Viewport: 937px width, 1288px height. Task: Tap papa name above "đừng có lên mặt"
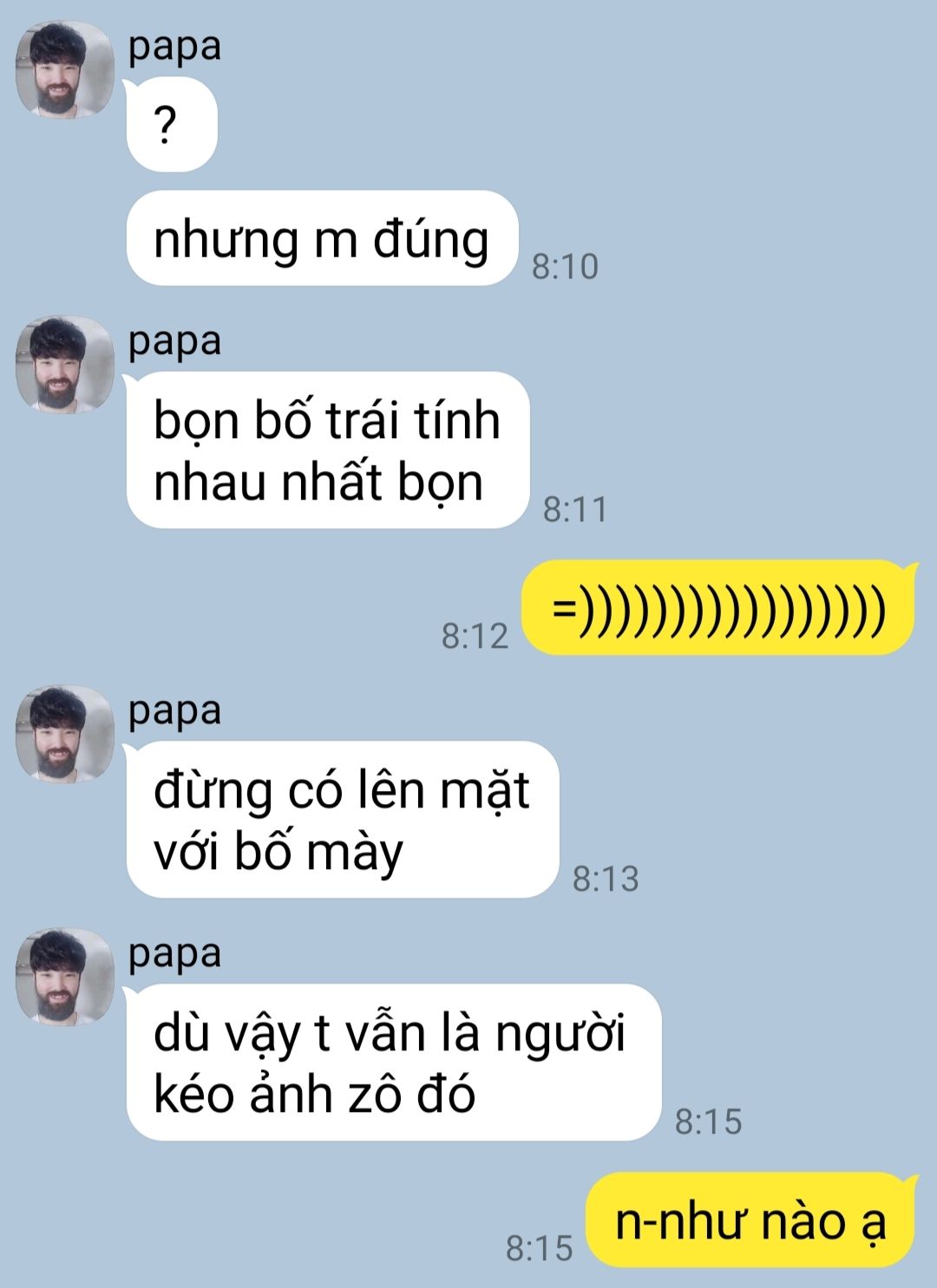tap(175, 711)
